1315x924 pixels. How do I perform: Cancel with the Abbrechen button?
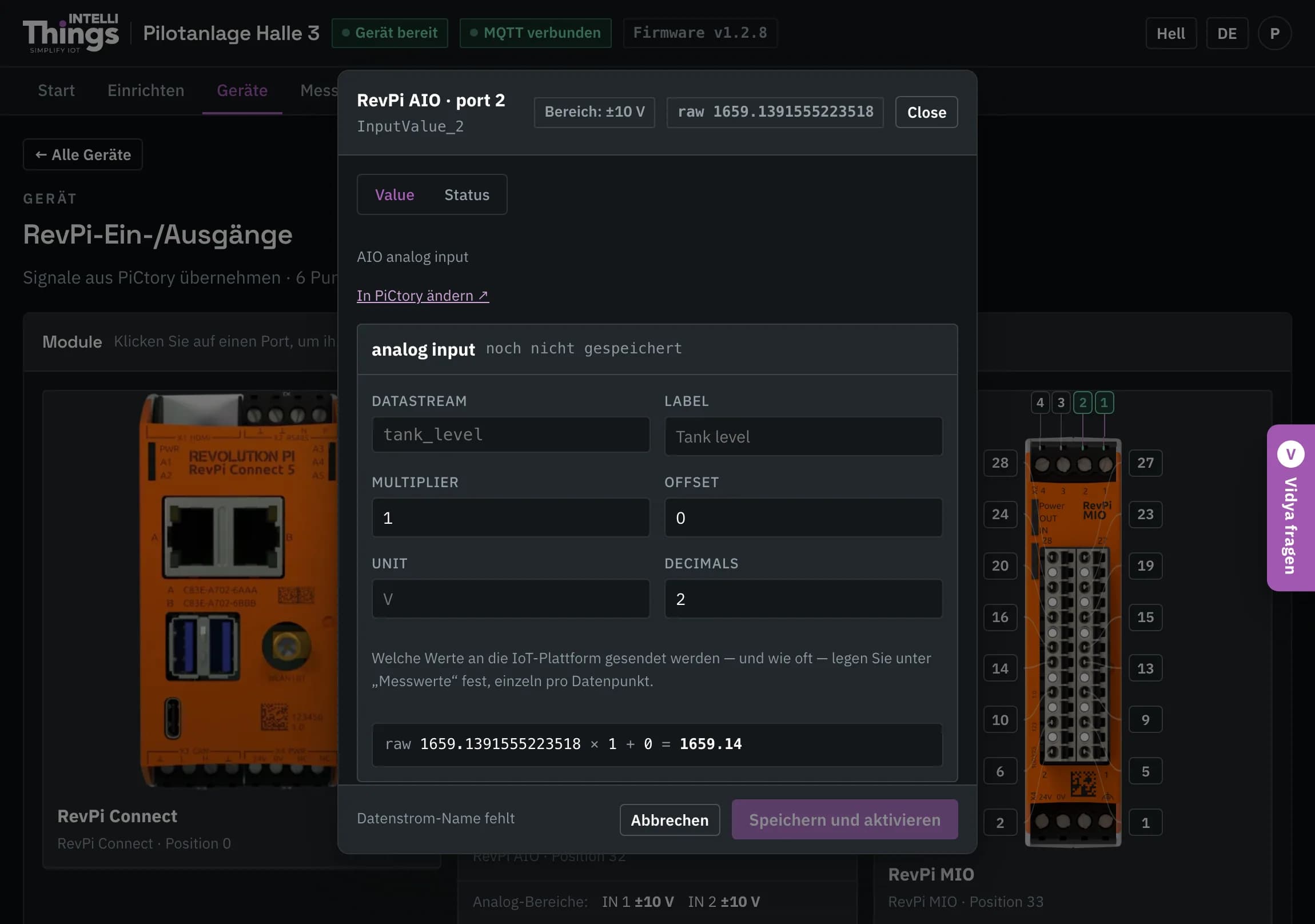(670, 820)
